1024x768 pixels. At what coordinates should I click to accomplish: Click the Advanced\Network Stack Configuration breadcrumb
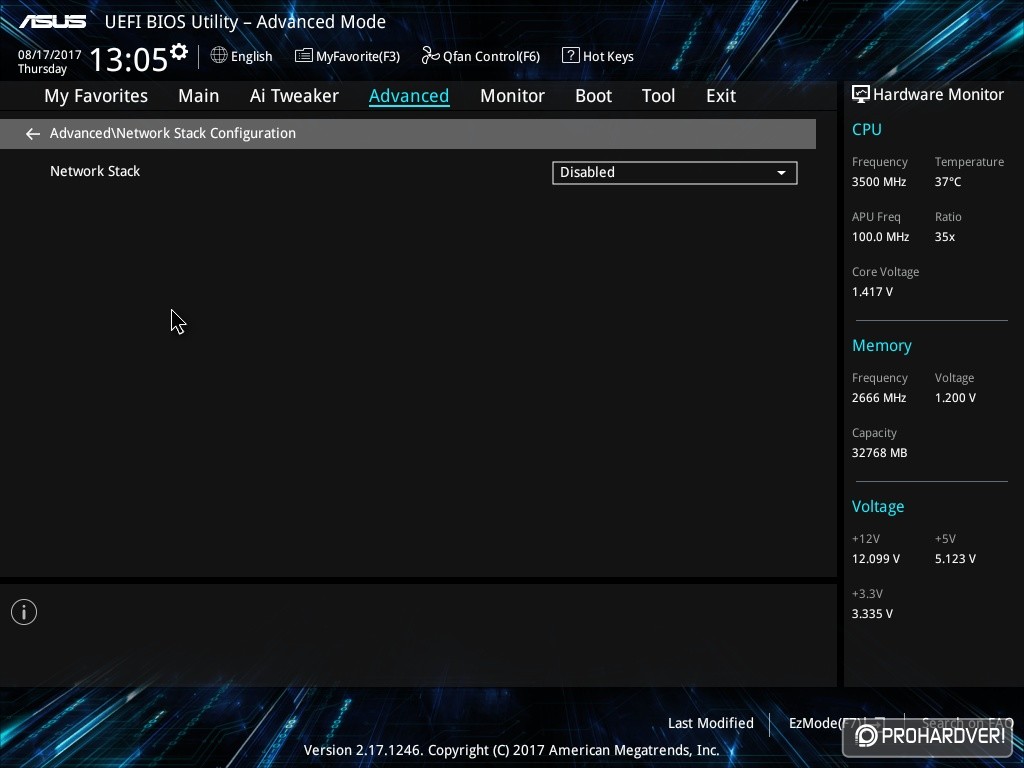(x=173, y=133)
